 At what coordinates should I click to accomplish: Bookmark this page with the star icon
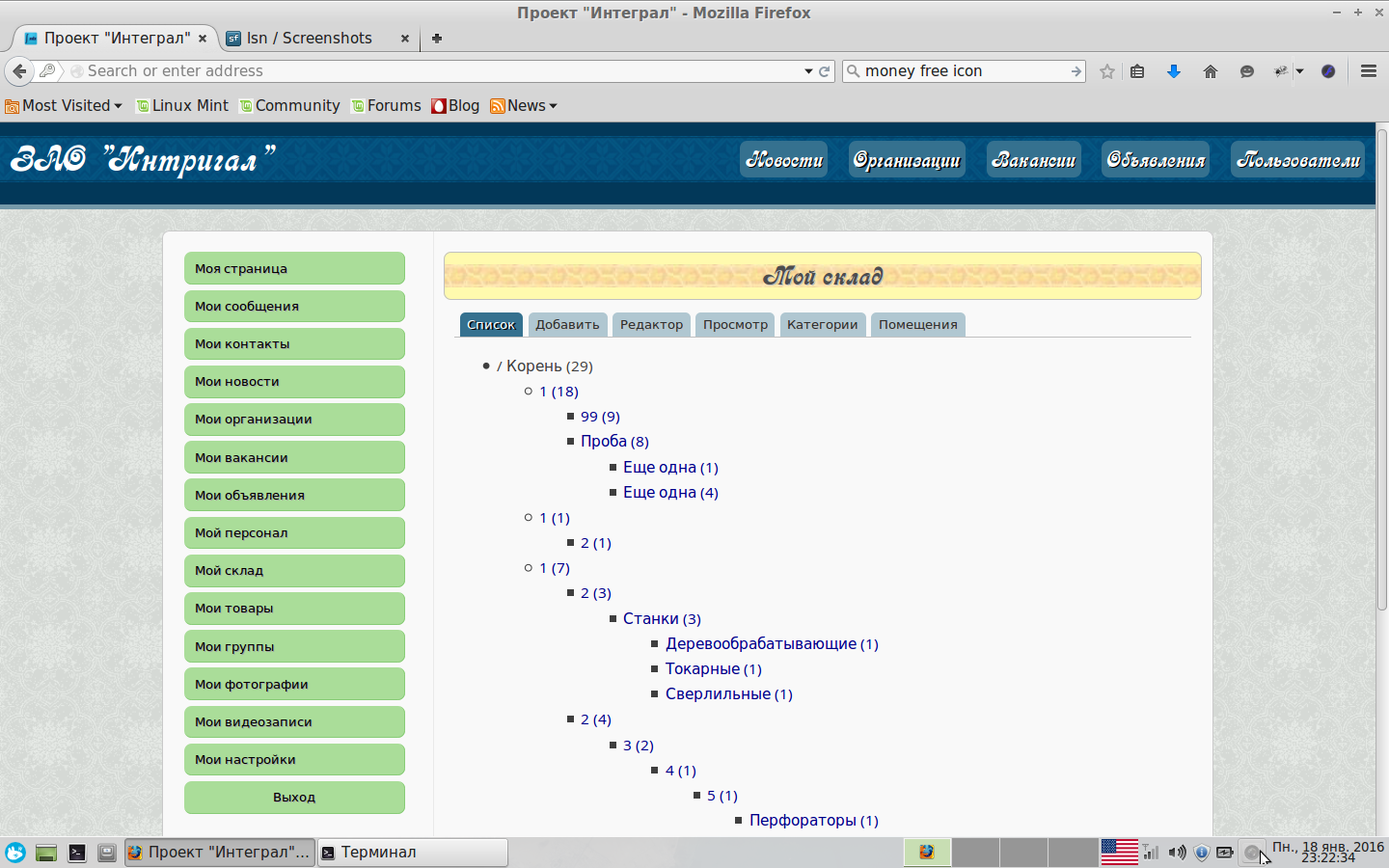[x=1106, y=70]
